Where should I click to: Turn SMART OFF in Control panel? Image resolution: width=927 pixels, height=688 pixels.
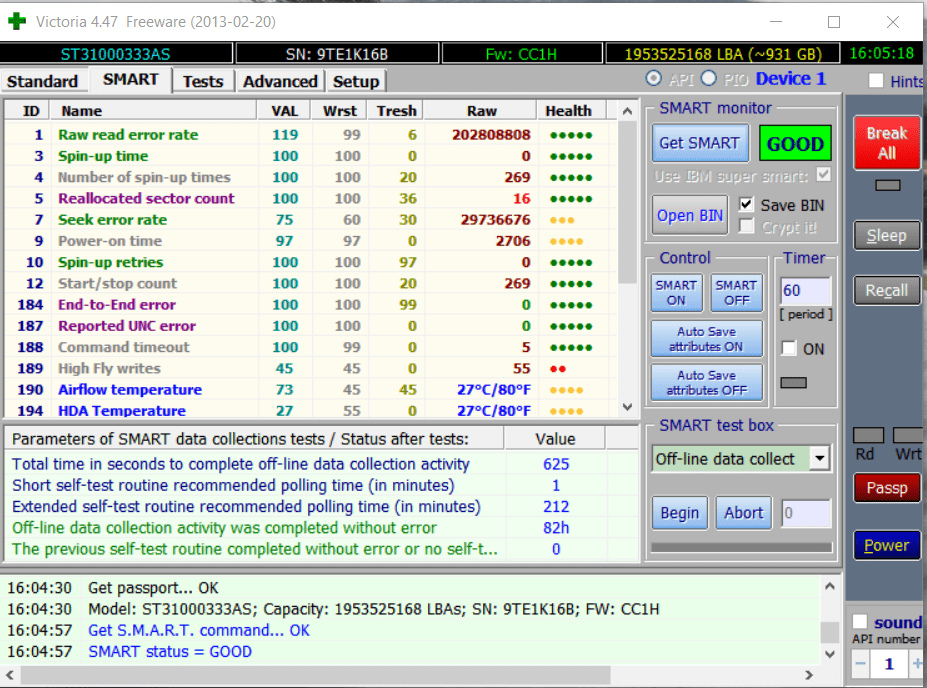pos(736,293)
